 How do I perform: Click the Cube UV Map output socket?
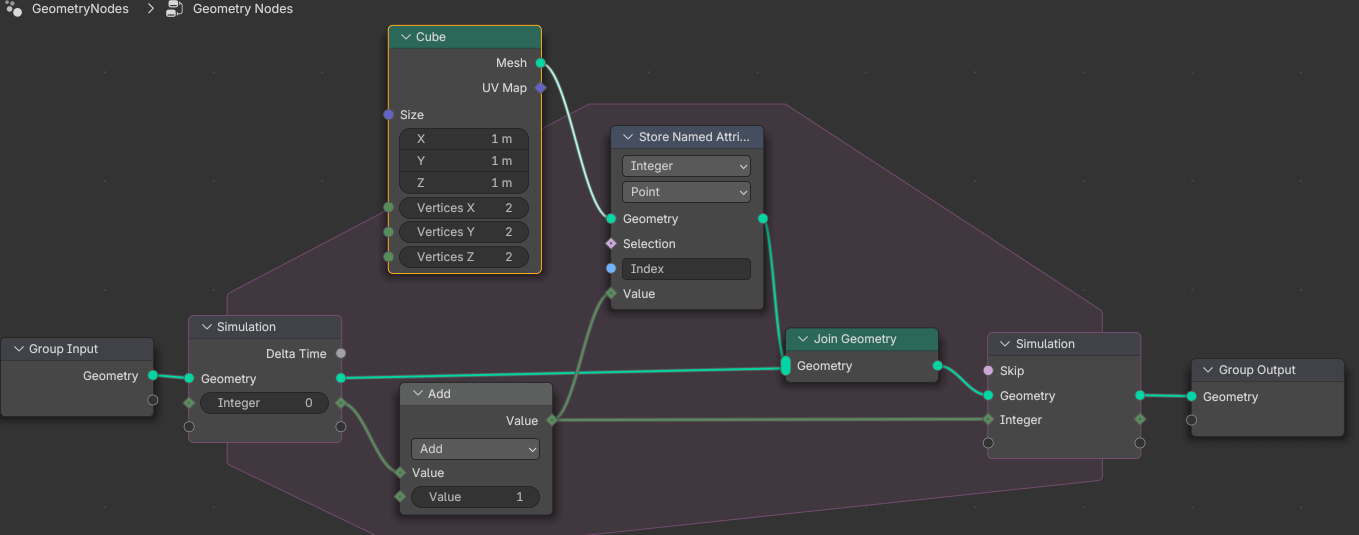pos(540,88)
